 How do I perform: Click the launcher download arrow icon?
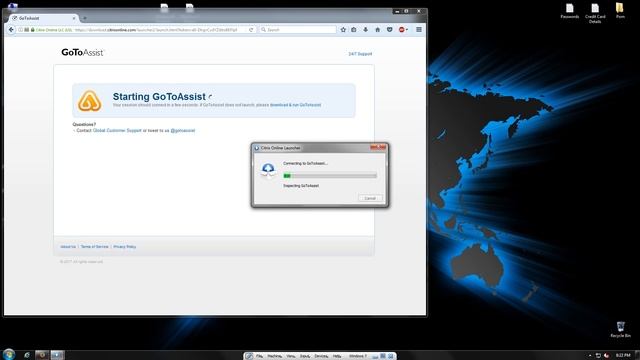(x=268, y=170)
